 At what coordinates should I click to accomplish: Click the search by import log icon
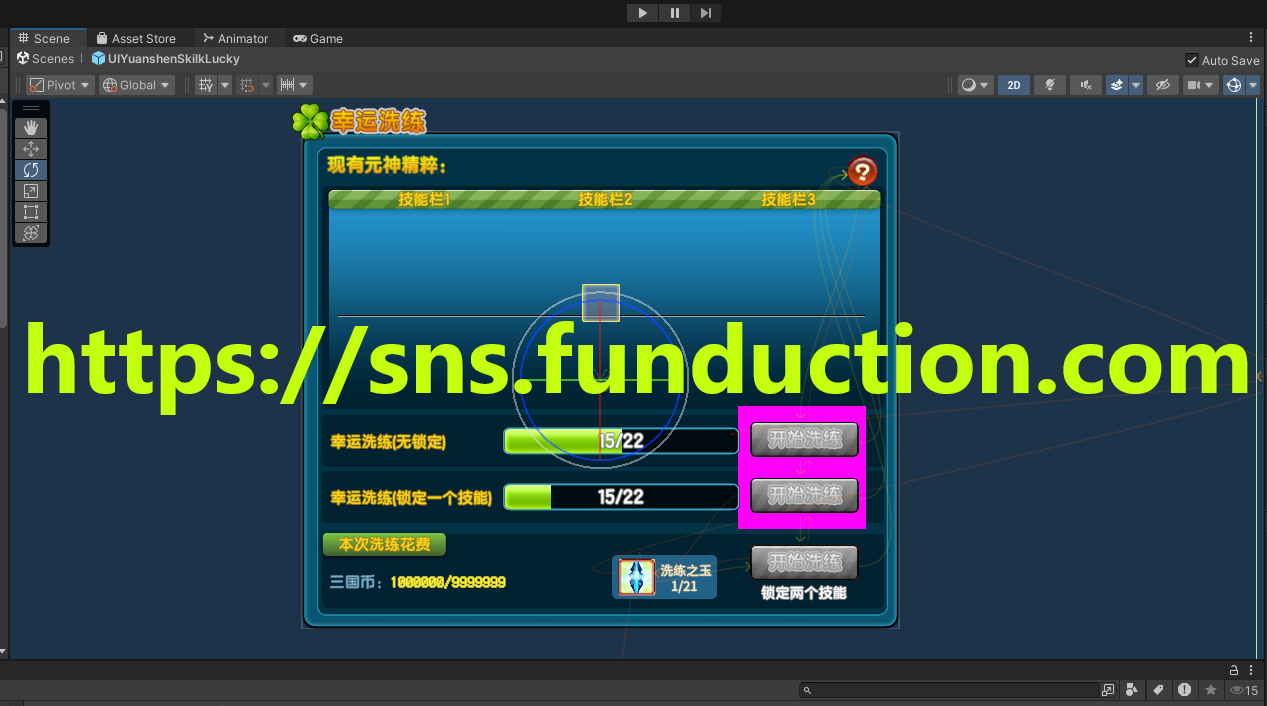(1184, 690)
